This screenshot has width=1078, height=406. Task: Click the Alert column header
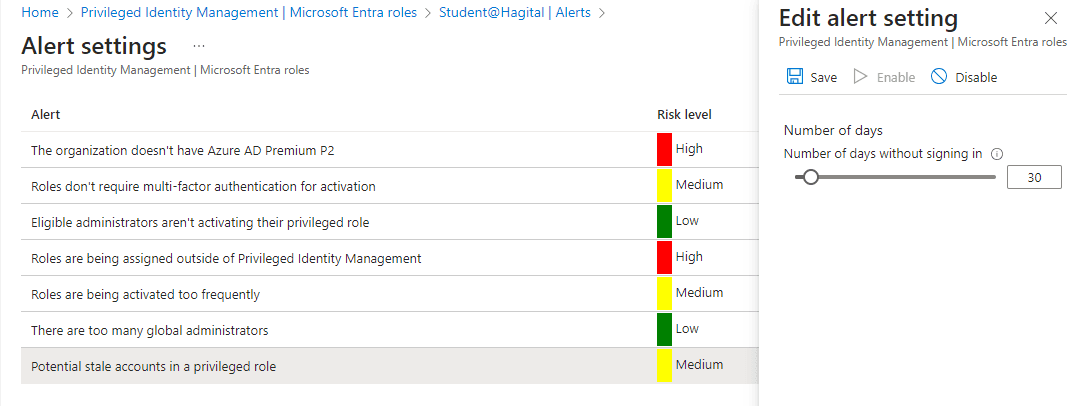point(46,114)
